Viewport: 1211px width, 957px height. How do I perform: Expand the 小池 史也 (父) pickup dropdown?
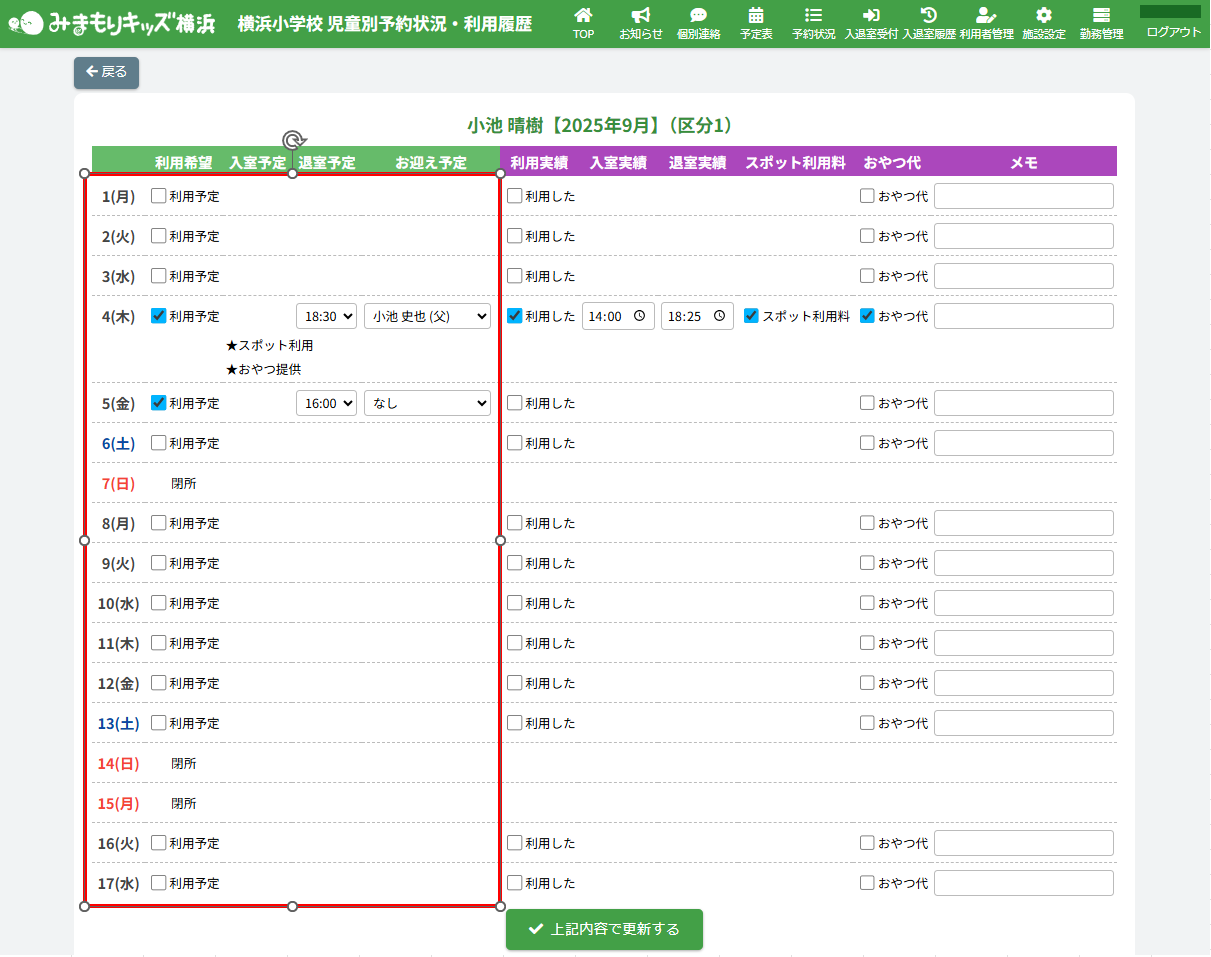[427, 316]
